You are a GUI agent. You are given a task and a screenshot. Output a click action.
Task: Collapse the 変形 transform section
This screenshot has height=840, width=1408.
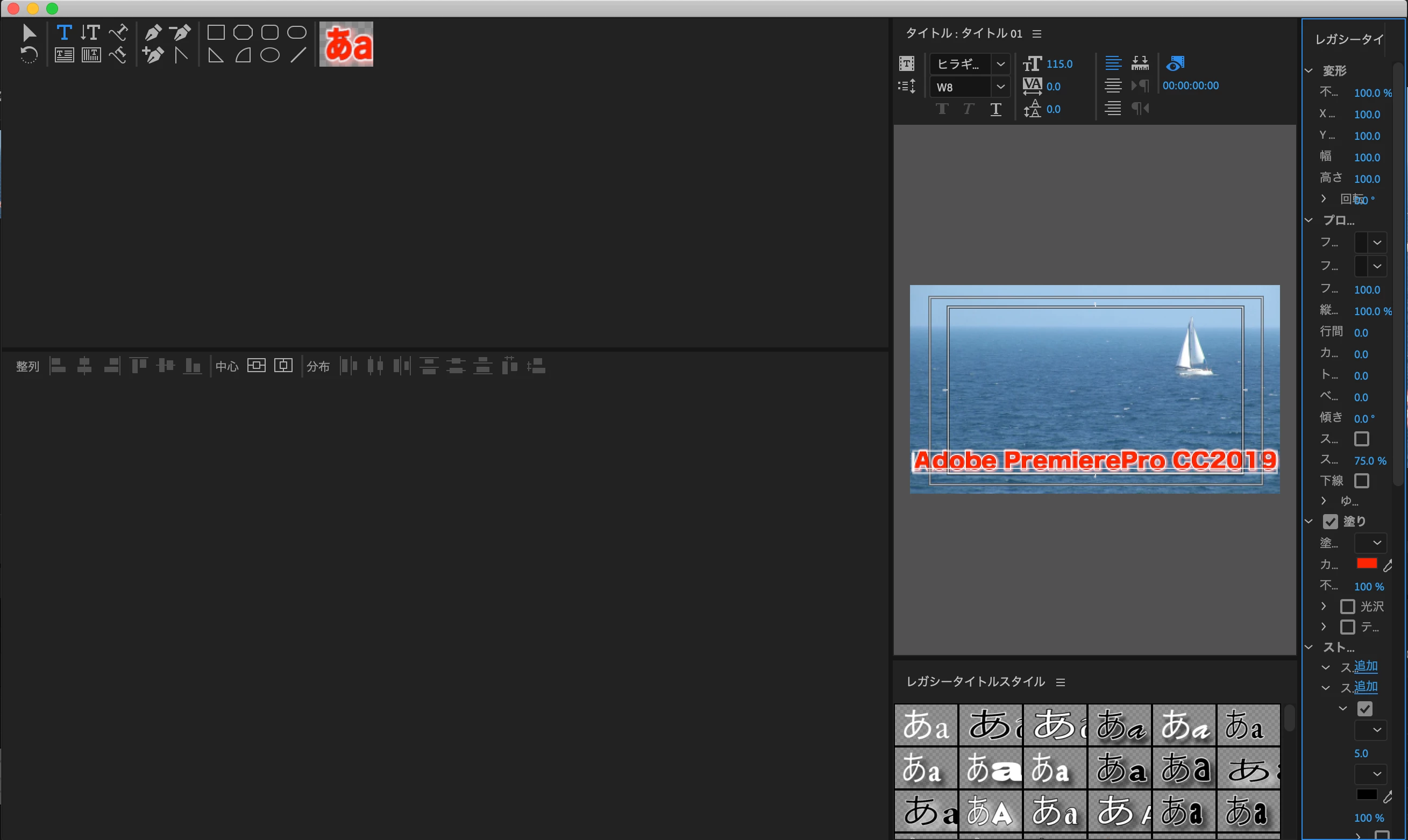(1309, 71)
